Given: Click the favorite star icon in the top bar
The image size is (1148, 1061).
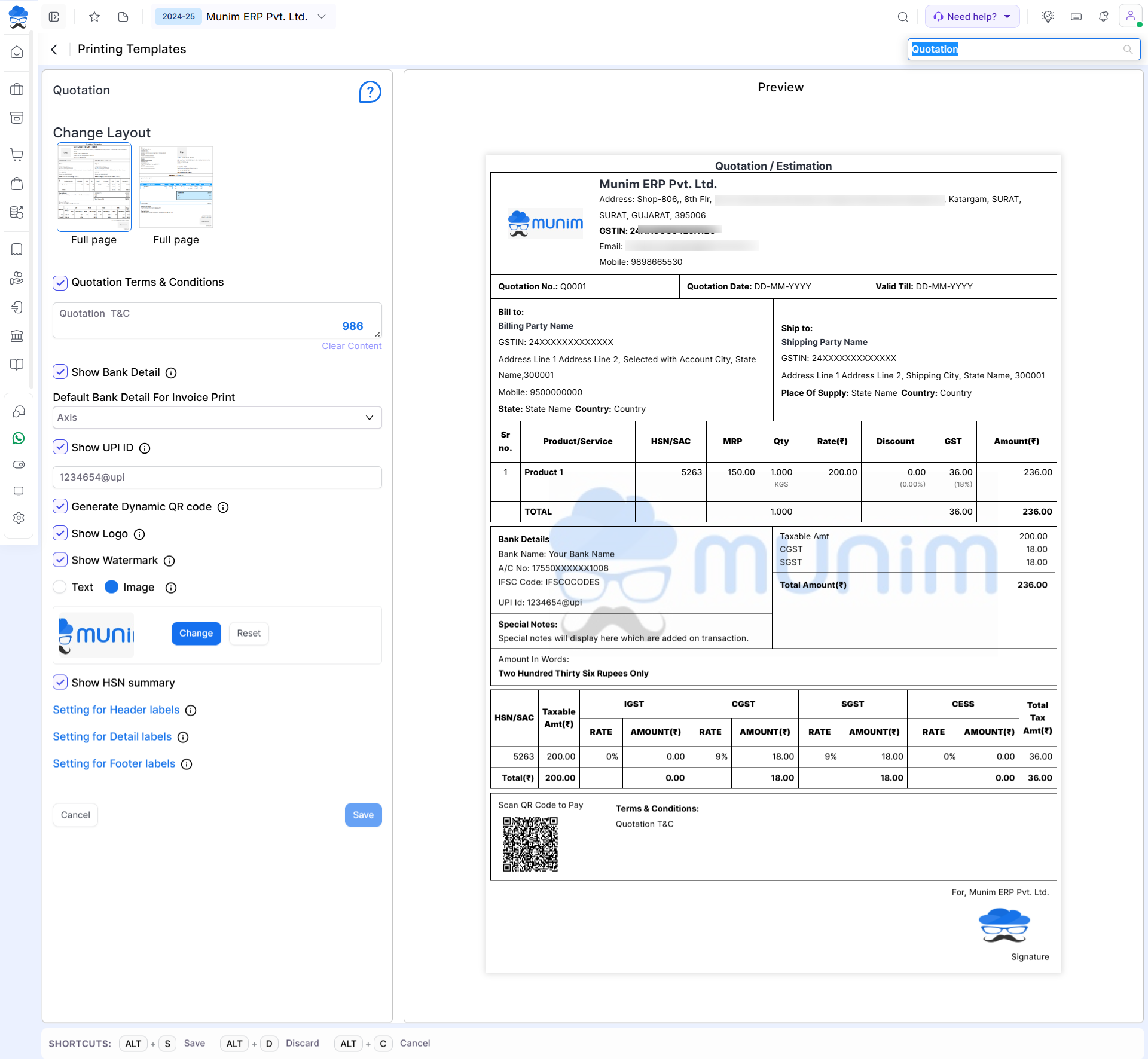Looking at the screenshot, I should point(94,17).
